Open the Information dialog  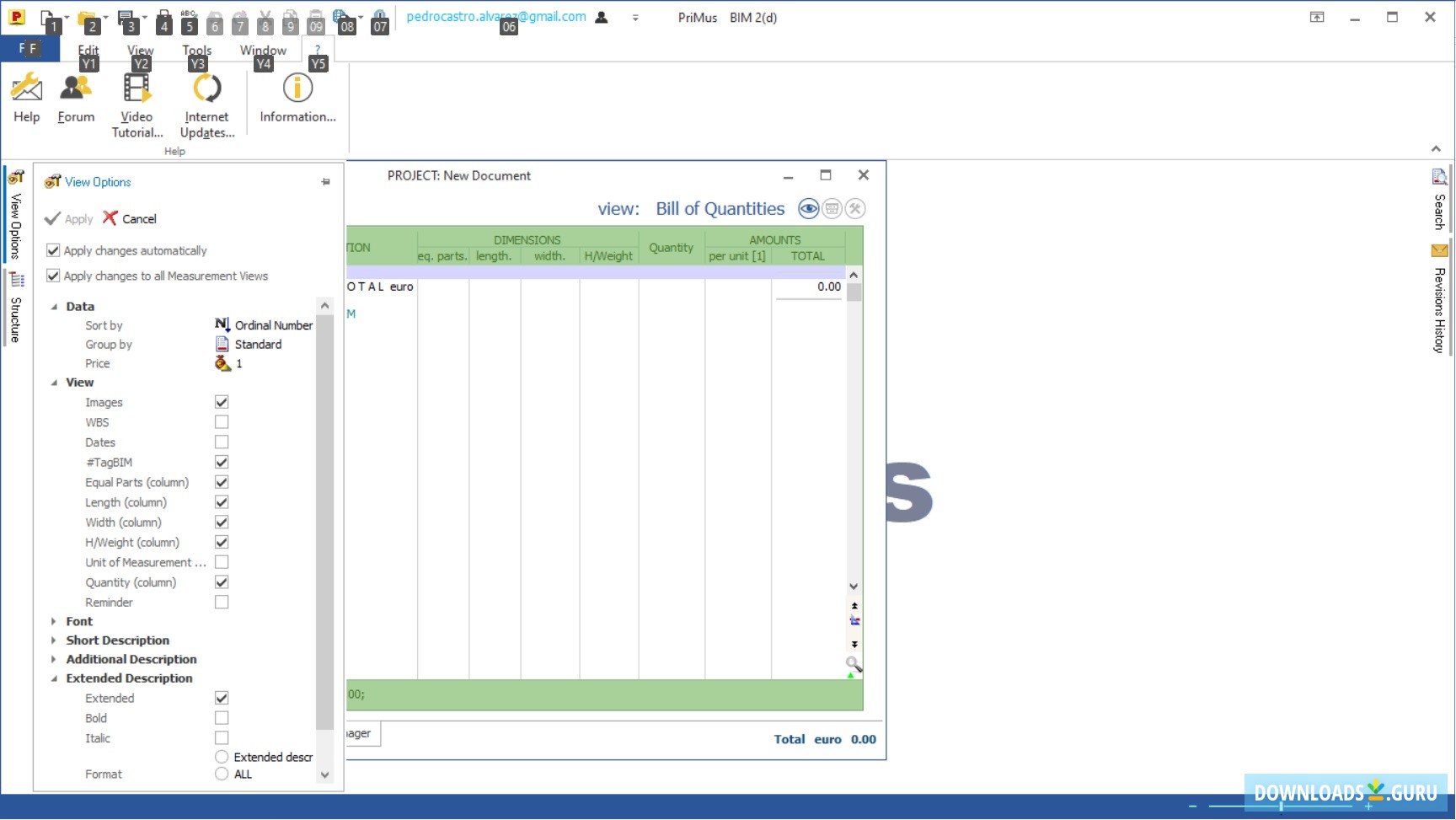coord(297,98)
